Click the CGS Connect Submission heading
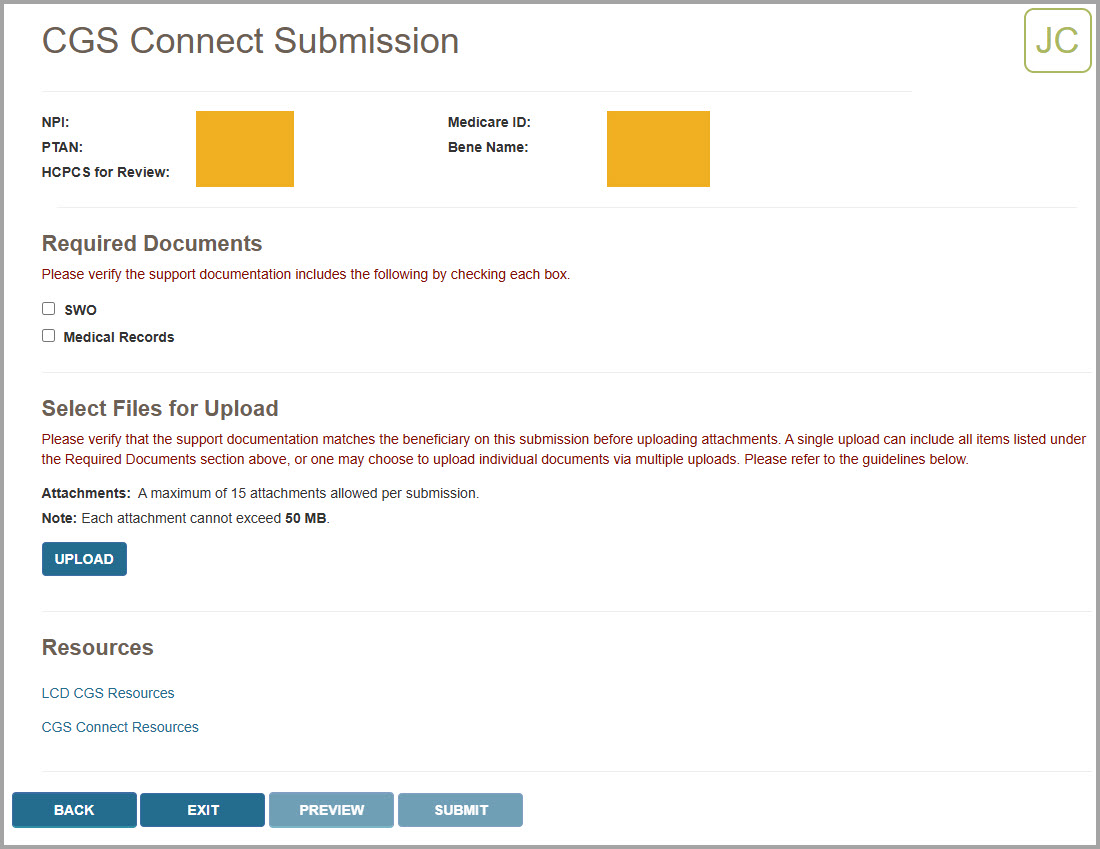1100x849 pixels. [250, 41]
